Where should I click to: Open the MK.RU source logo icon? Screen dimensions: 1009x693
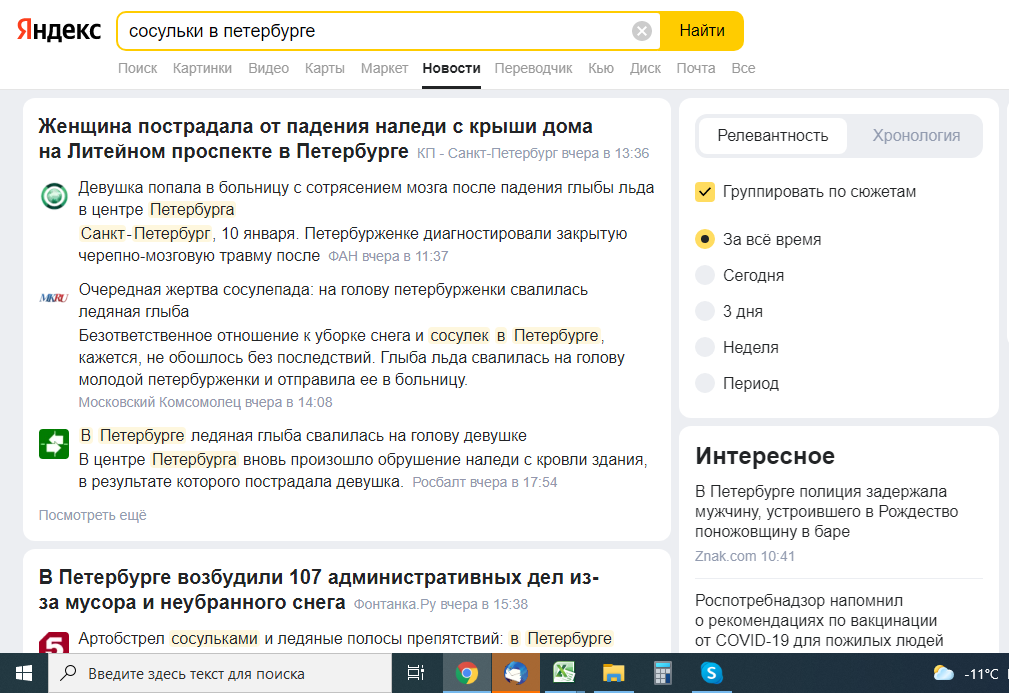[54, 298]
